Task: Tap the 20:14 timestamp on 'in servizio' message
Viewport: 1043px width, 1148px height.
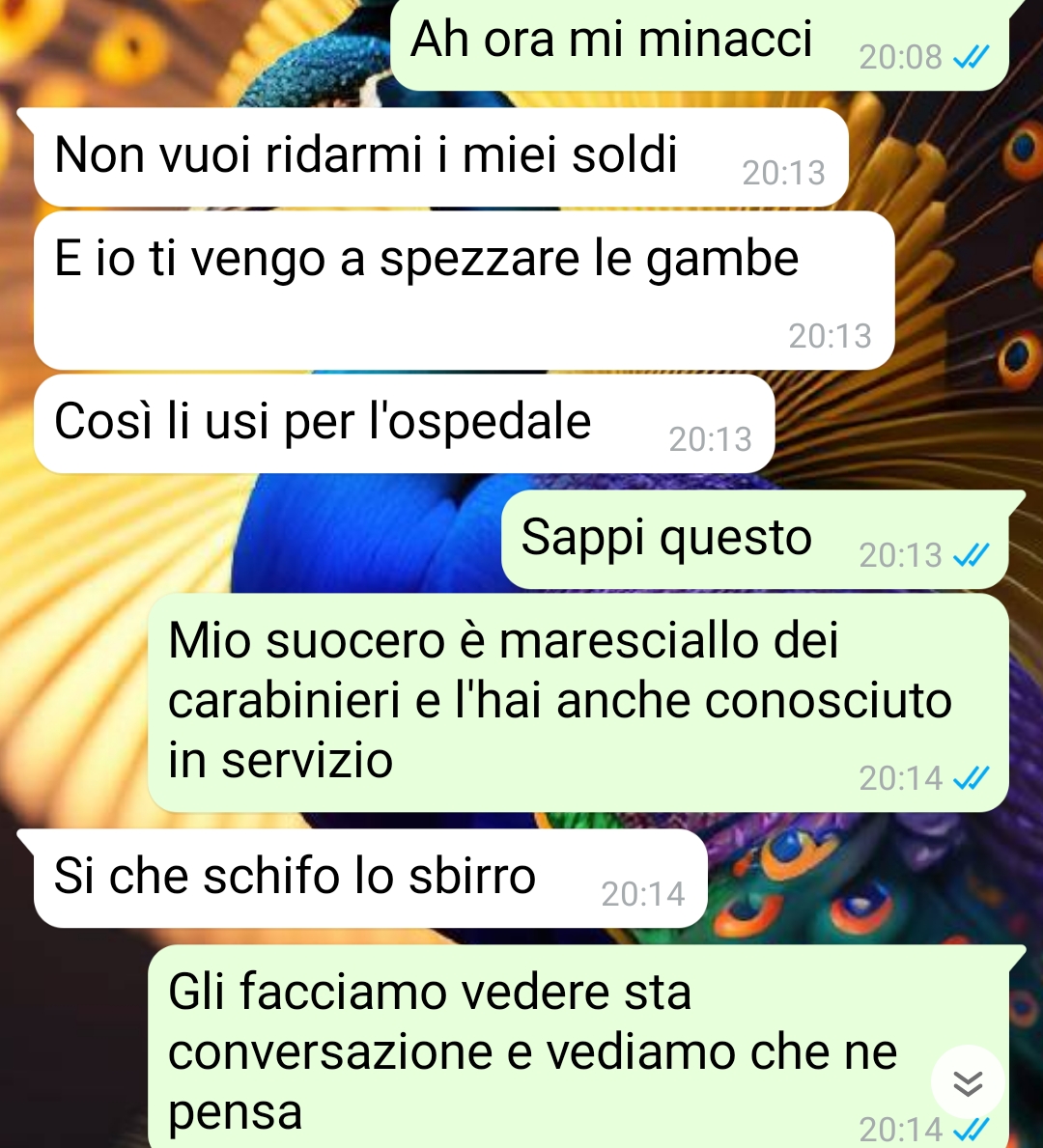Action: coord(900,778)
